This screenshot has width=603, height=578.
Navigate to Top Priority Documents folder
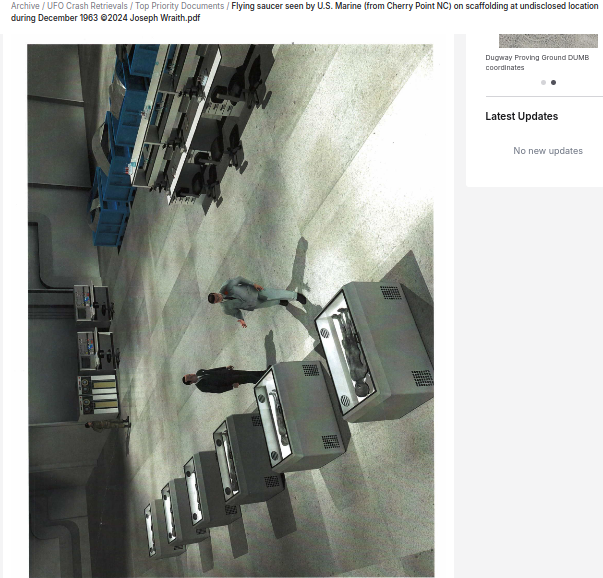[x=180, y=6]
